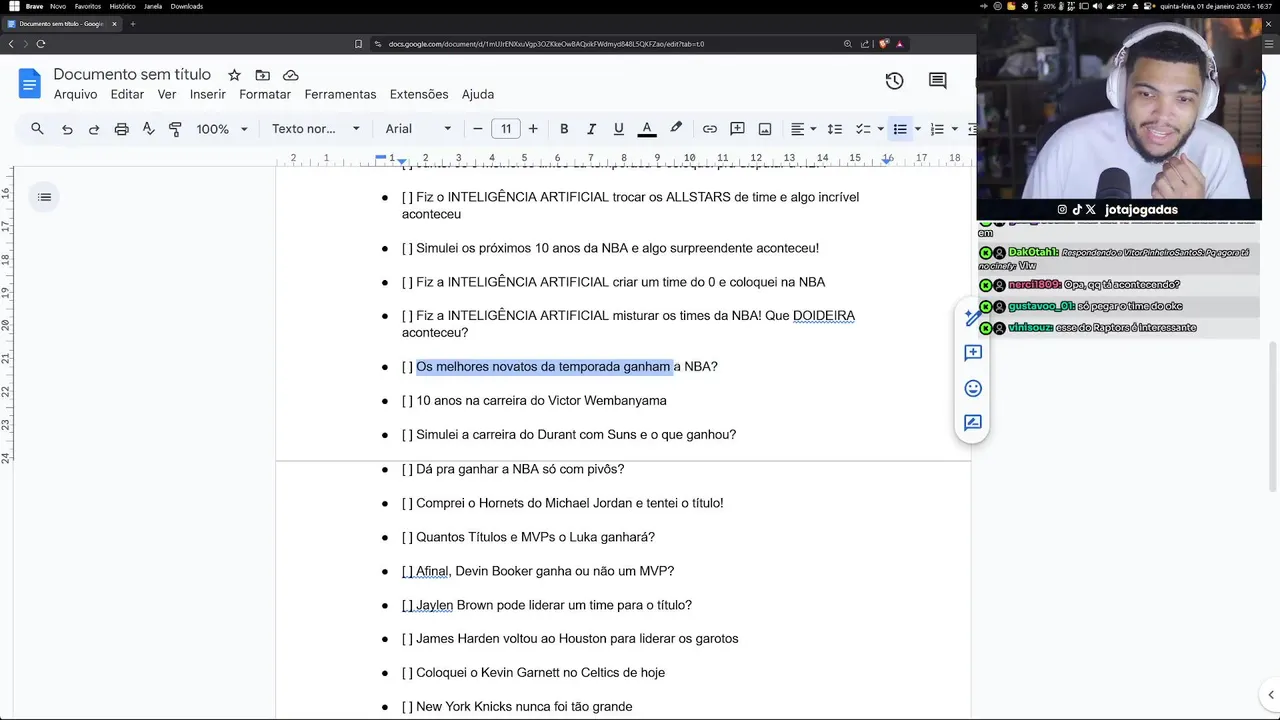Run the spelling and grammar check
Image resolution: width=1280 pixels, height=720 pixels.
pos(148,129)
